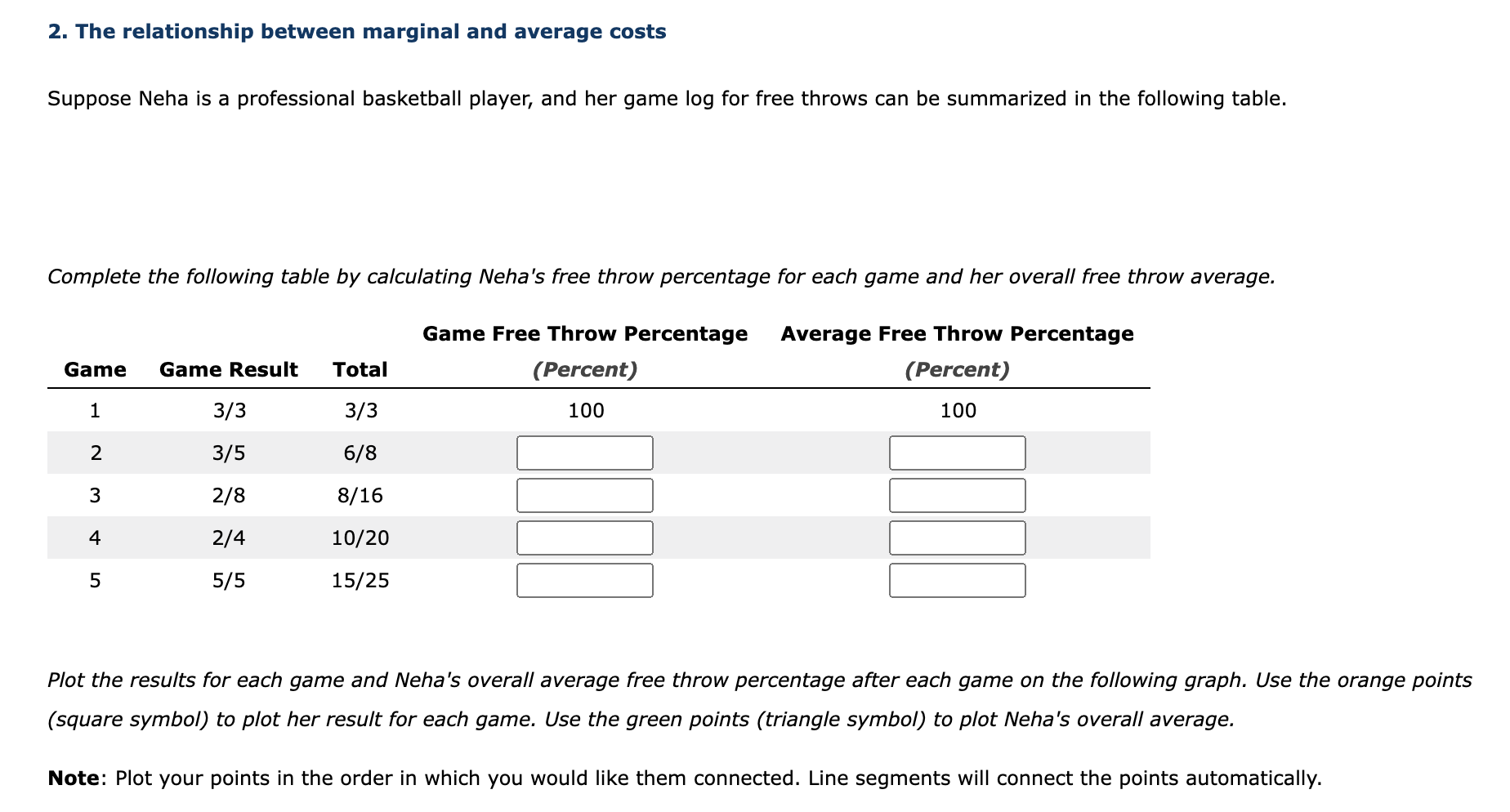
Task: Select the Game Free Throw Percentage header
Action: coord(584,333)
